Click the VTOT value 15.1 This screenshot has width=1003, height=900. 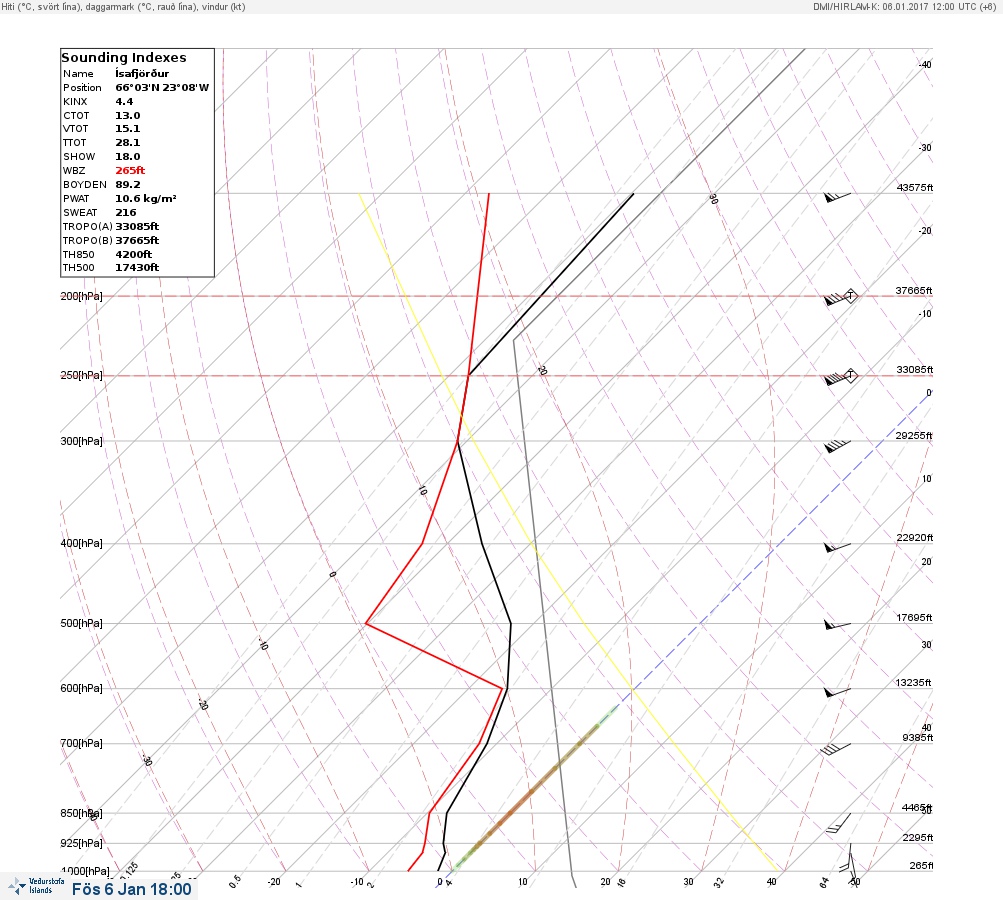(128, 129)
